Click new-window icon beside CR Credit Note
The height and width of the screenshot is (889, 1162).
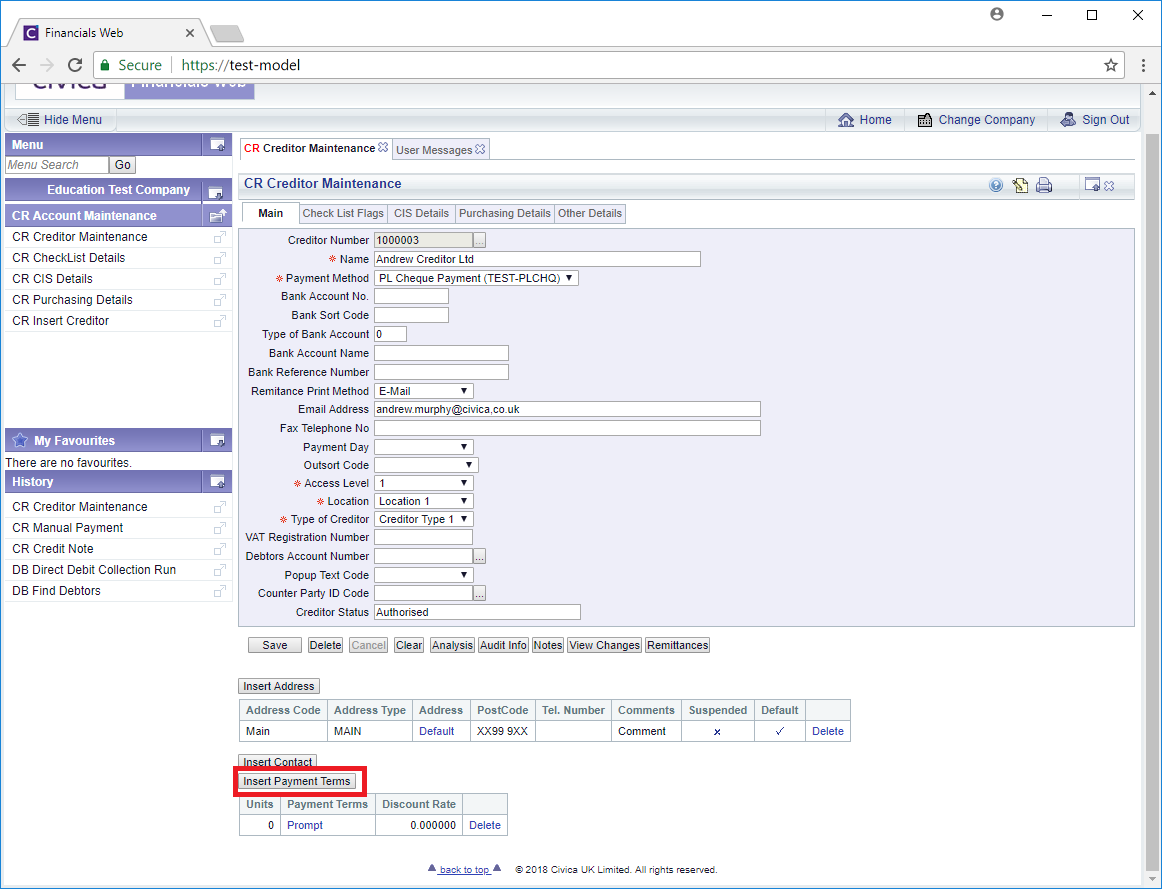click(x=219, y=549)
